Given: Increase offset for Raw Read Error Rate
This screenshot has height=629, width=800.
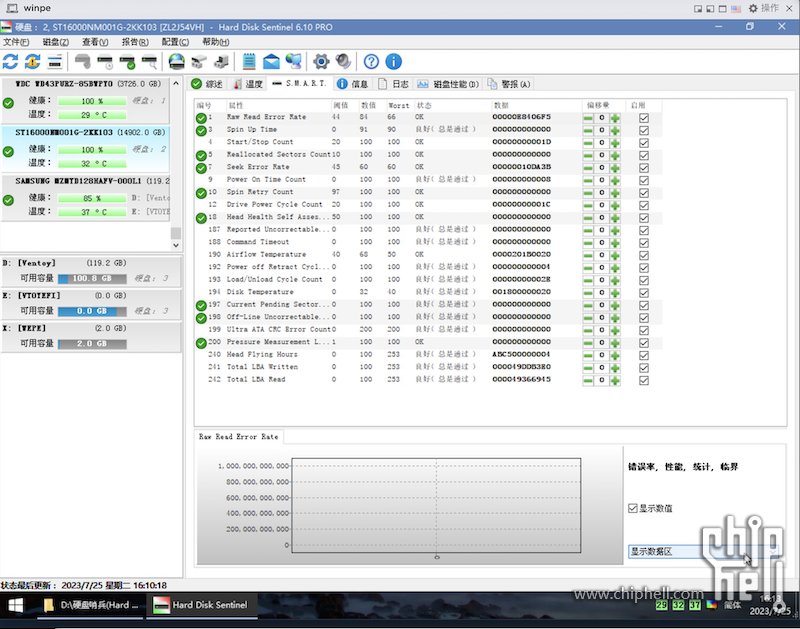Looking at the screenshot, I should click(615, 118).
